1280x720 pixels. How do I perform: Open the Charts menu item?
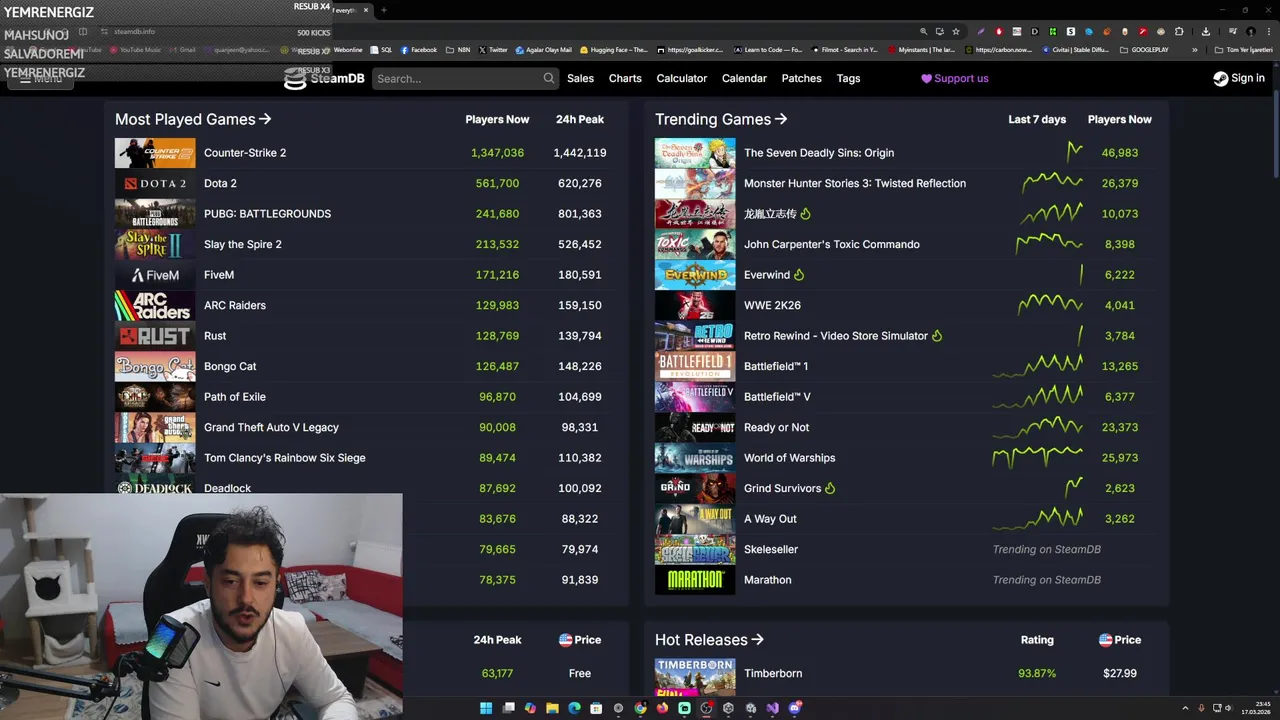(625, 78)
